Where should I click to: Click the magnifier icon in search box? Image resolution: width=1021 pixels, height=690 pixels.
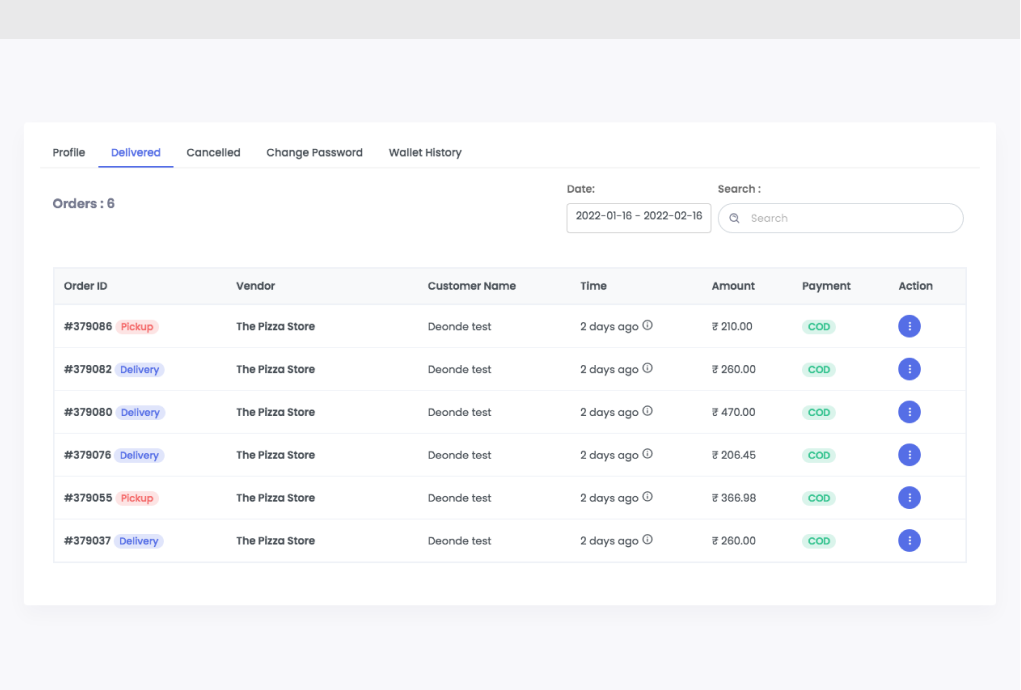tap(734, 218)
